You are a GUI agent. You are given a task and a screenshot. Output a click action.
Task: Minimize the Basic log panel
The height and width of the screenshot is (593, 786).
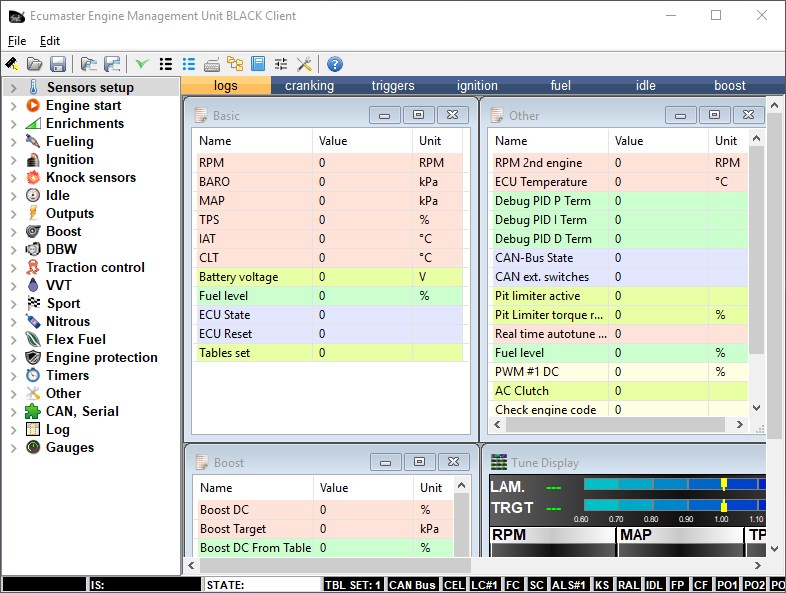384,115
